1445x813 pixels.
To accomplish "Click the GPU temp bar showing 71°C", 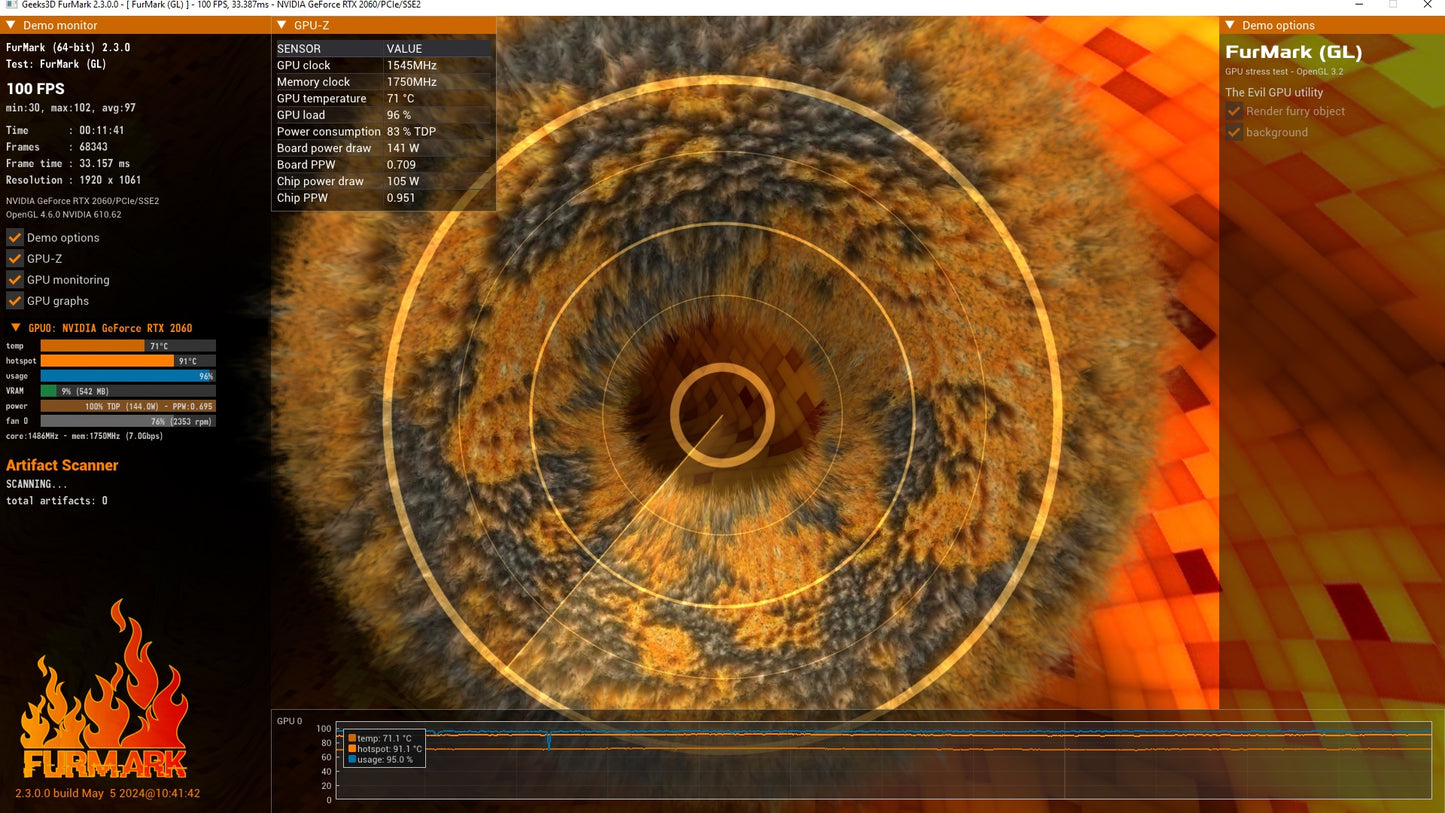I will click(128, 346).
